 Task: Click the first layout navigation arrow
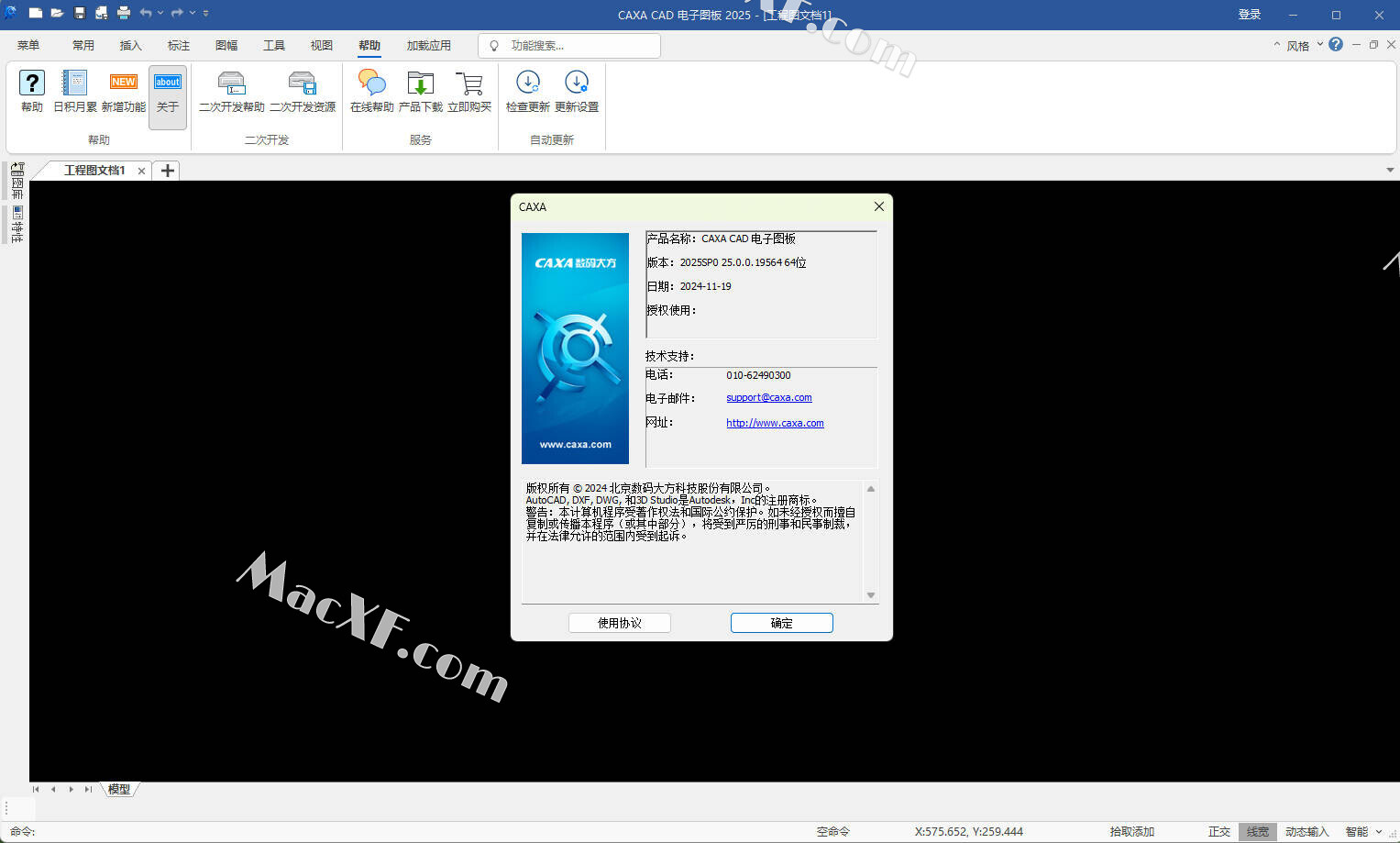pos(36,789)
